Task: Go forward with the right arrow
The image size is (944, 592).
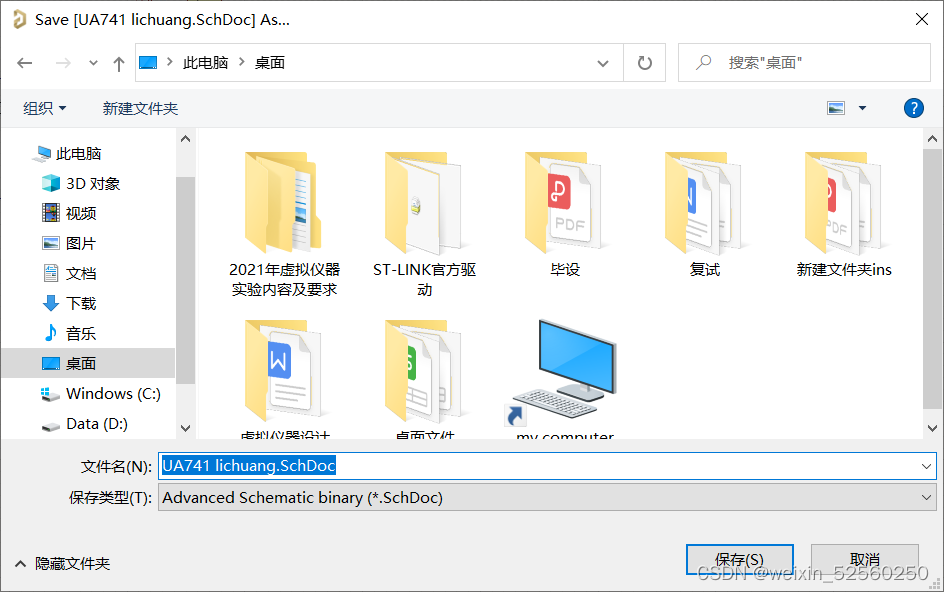Action: tap(63, 63)
